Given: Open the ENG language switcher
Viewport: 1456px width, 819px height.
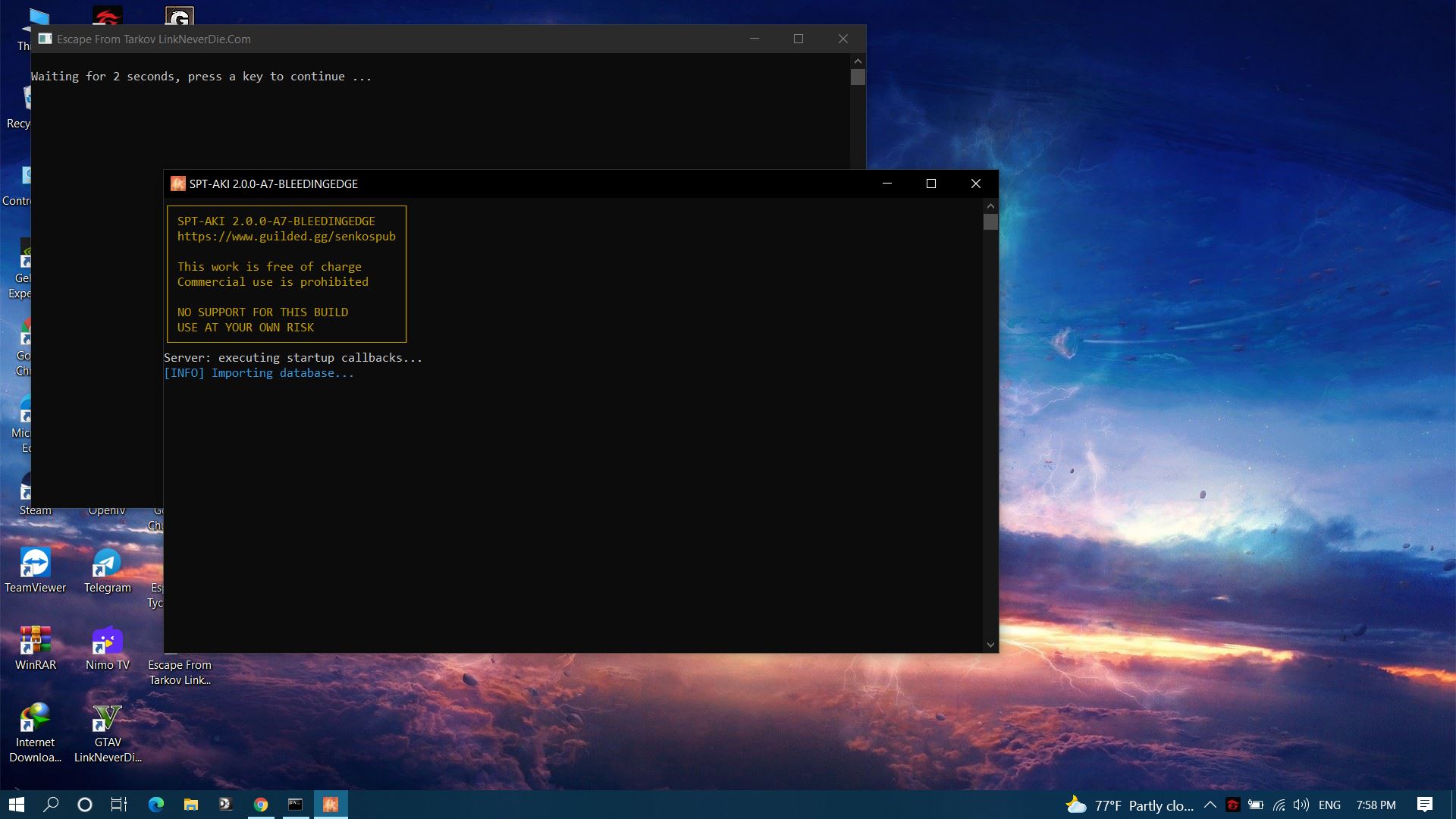Looking at the screenshot, I should tap(1329, 805).
